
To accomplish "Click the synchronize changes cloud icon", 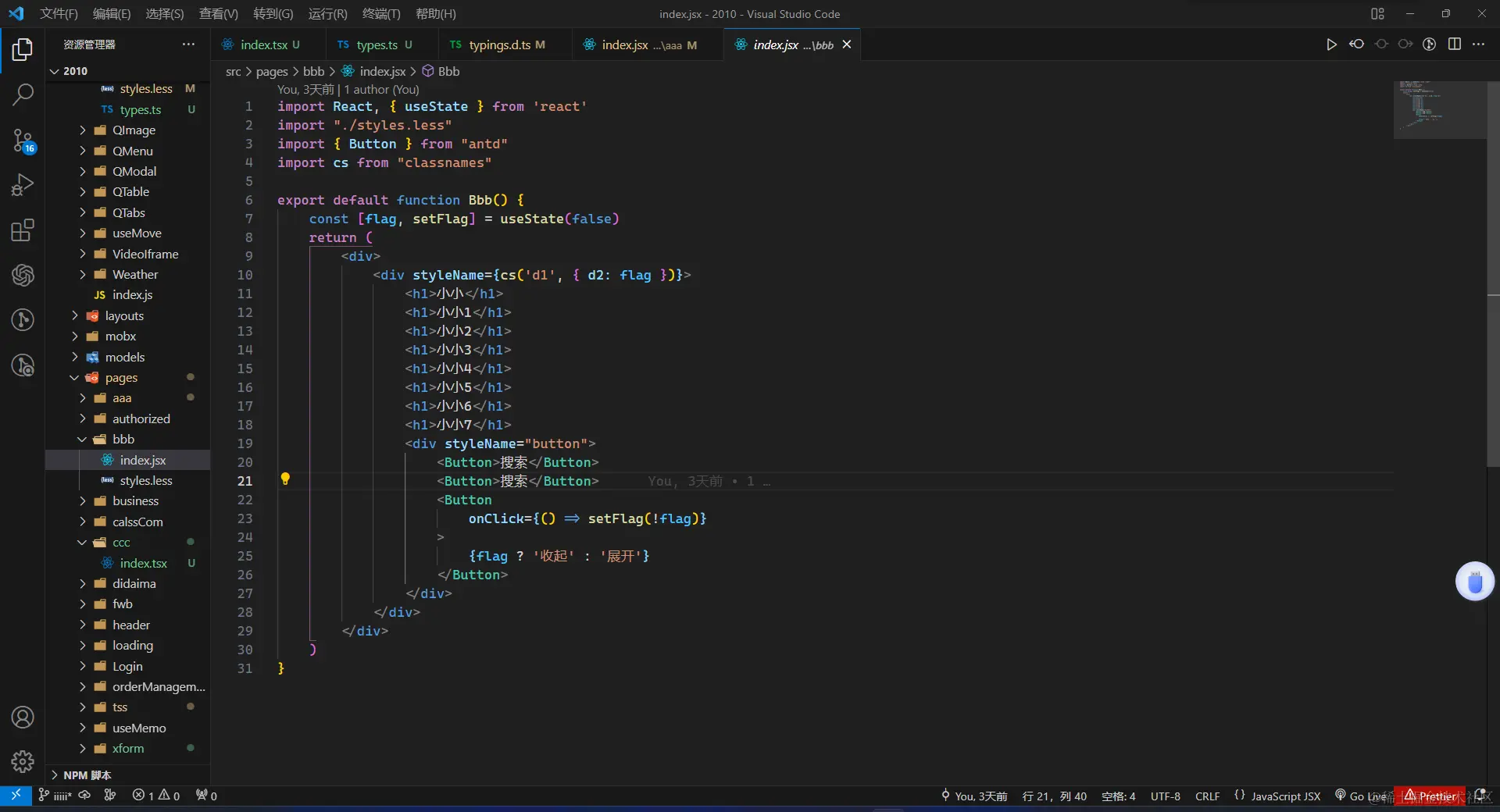I will coord(84,796).
